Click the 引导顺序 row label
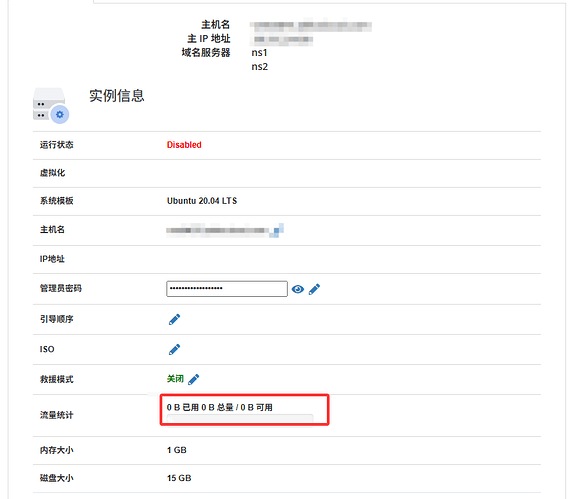The image size is (571, 499). 56,319
